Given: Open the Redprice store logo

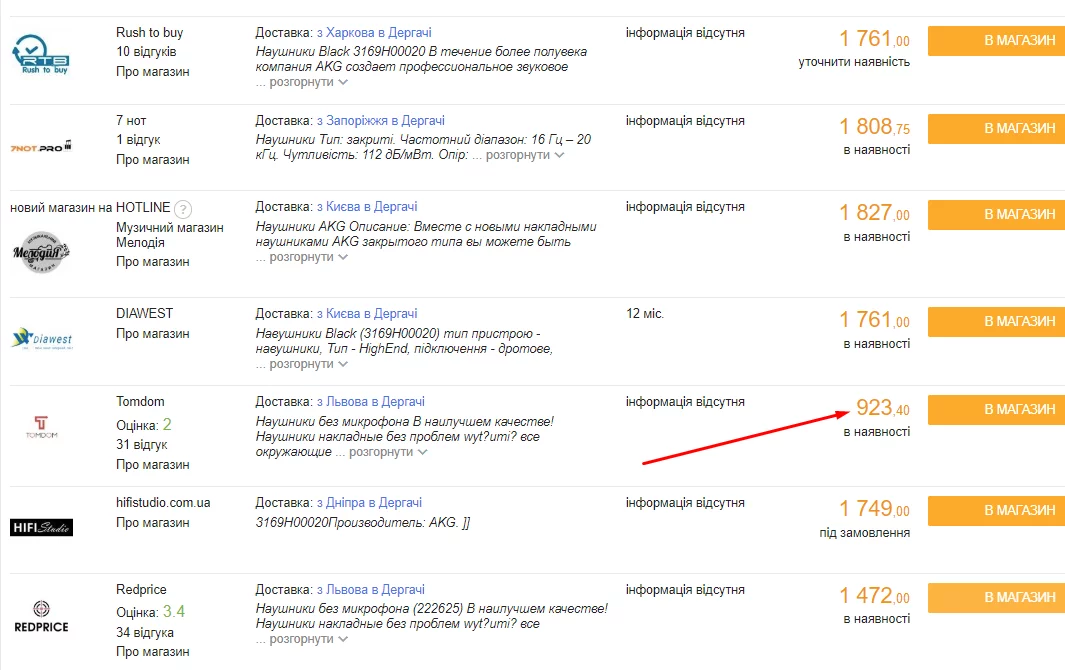Looking at the screenshot, I should [x=41, y=616].
